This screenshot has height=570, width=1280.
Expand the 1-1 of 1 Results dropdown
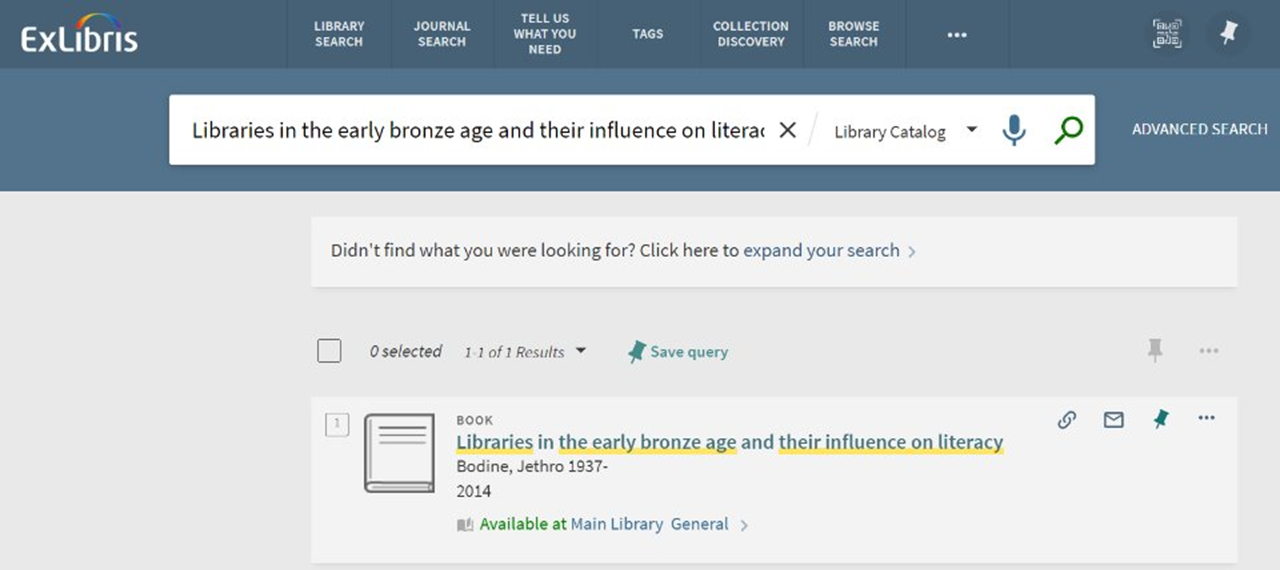pos(525,352)
